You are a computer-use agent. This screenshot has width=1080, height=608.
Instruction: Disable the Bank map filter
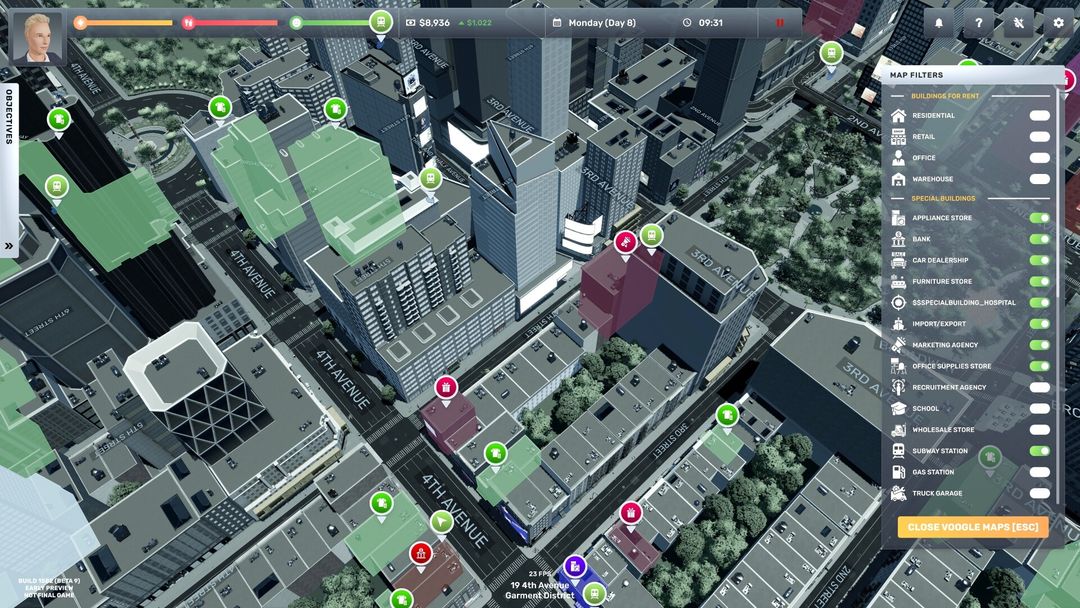click(x=1039, y=239)
